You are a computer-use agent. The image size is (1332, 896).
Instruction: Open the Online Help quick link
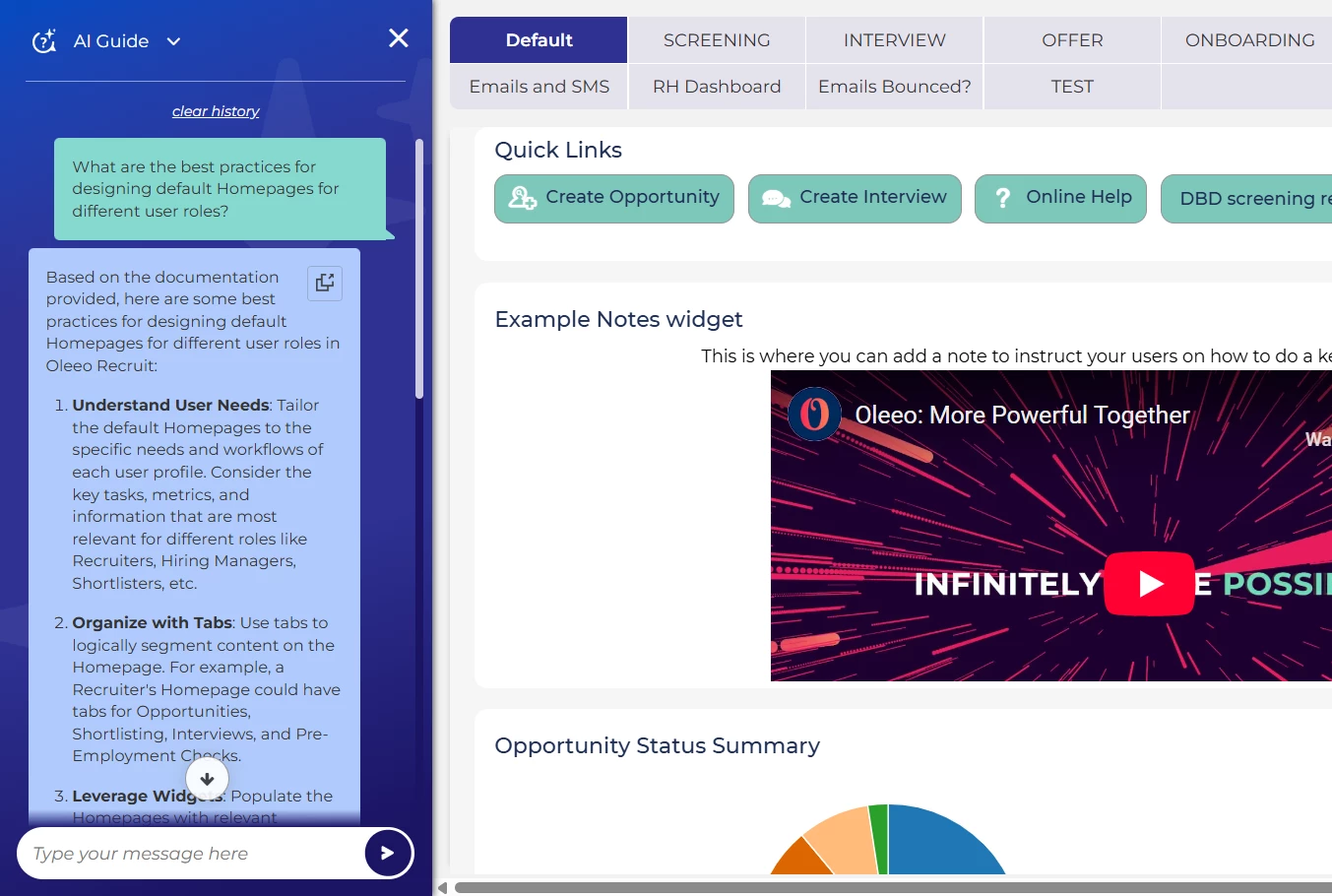(1060, 198)
